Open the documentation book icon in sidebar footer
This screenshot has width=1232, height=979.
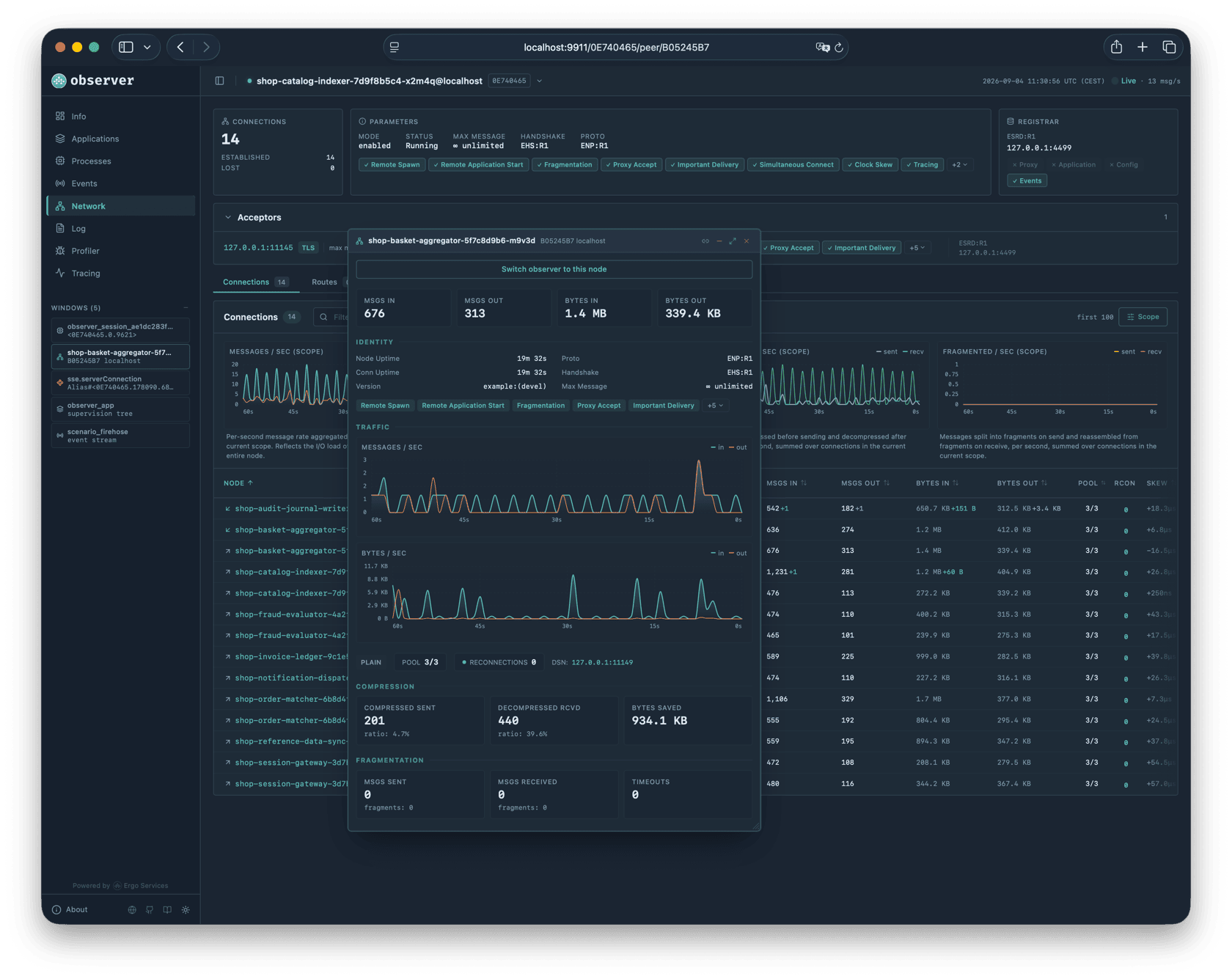click(167, 910)
